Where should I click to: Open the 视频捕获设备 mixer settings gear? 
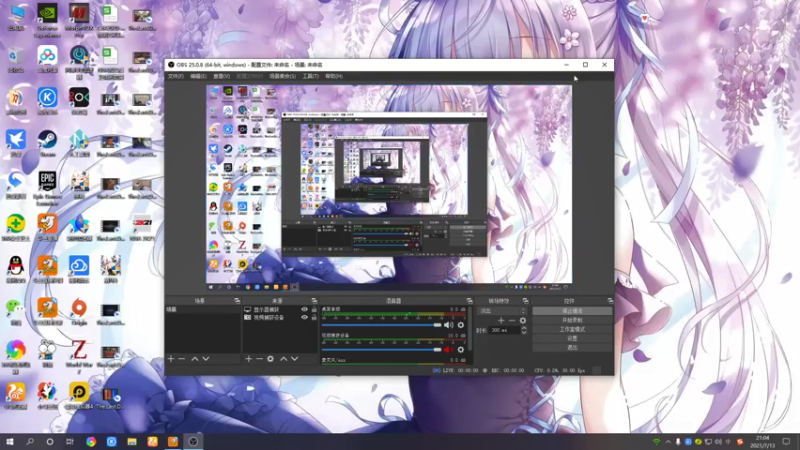[461, 349]
